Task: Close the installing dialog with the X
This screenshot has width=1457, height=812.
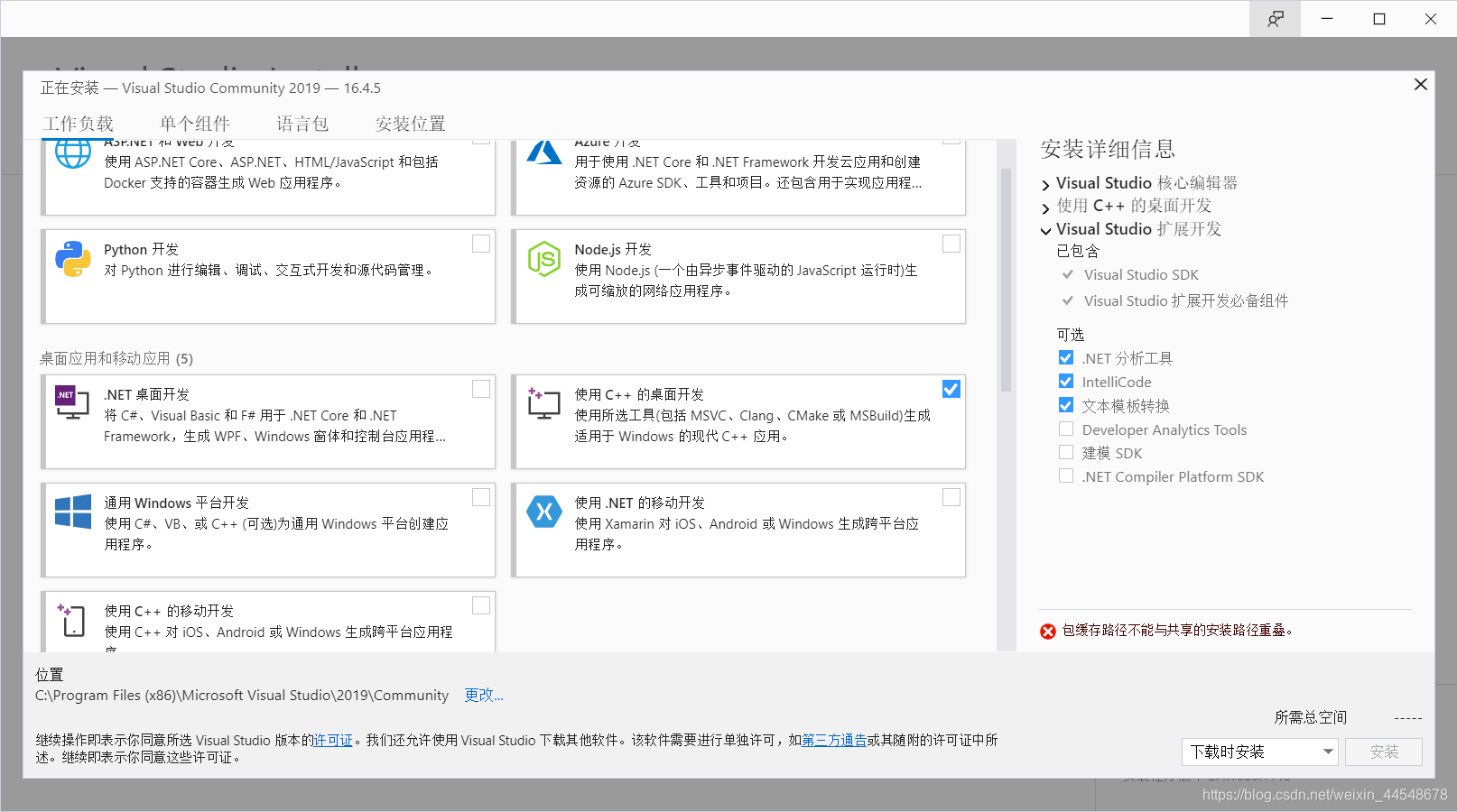Action: pos(1421,84)
